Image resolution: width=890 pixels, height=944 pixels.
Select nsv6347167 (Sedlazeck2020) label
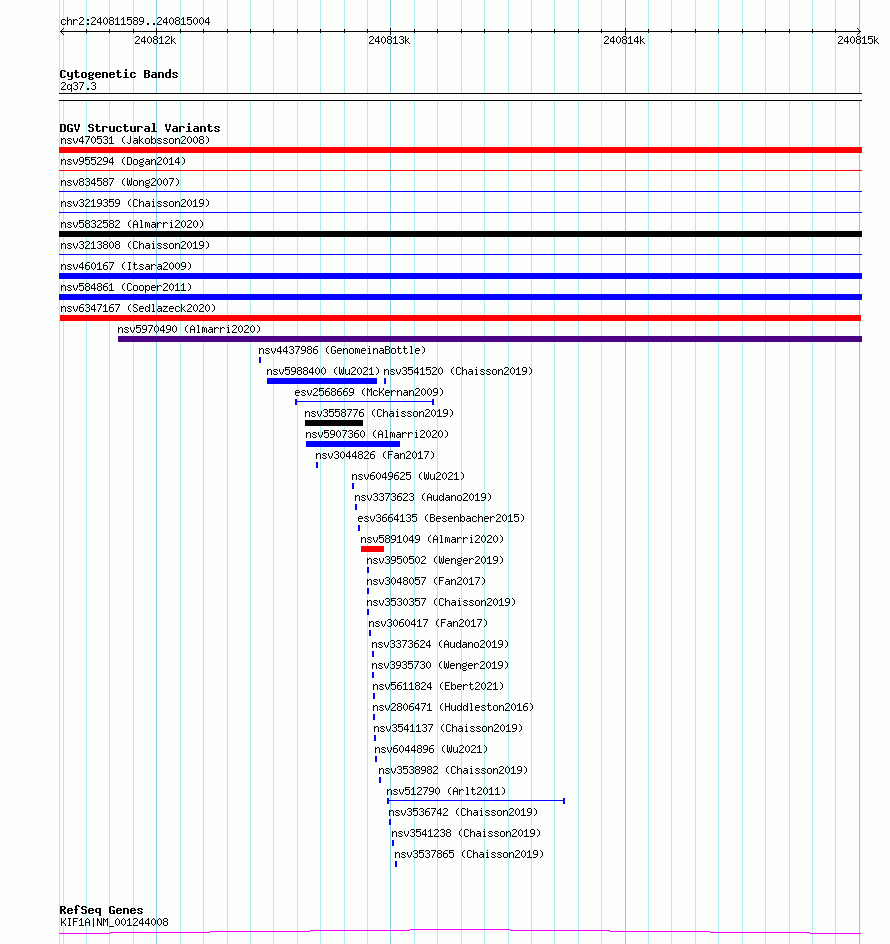pyautogui.click(x=138, y=308)
